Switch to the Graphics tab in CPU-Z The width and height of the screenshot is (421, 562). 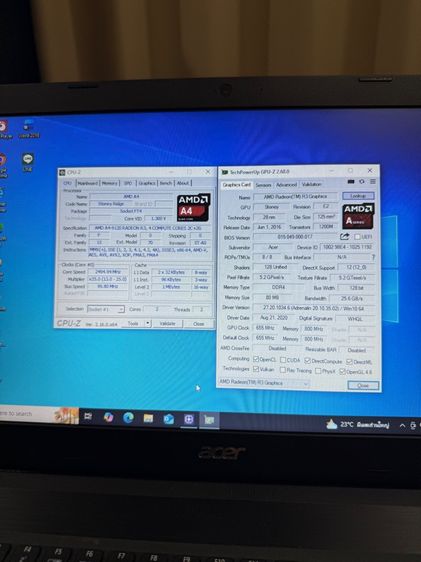pos(147,183)
